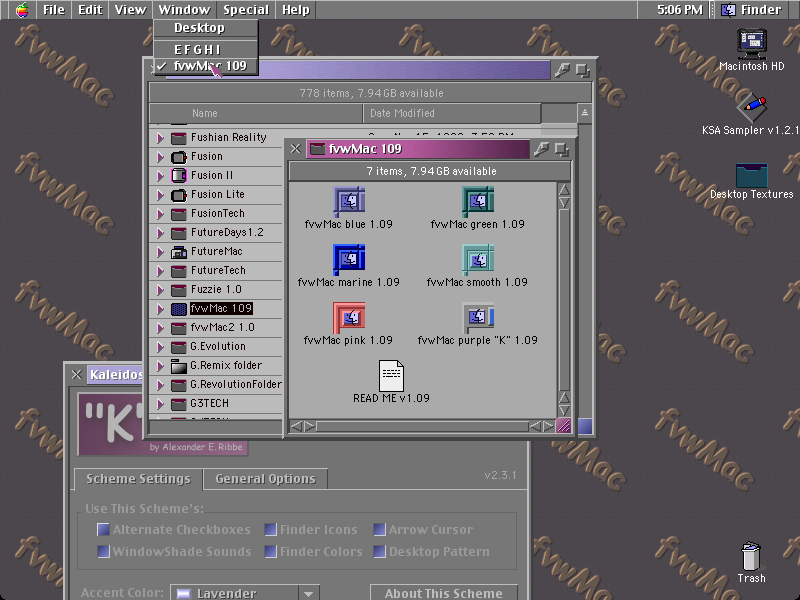This screenshot has height=600, width=800.
Task: Open the File menu
Action: [x=54, y=10]
